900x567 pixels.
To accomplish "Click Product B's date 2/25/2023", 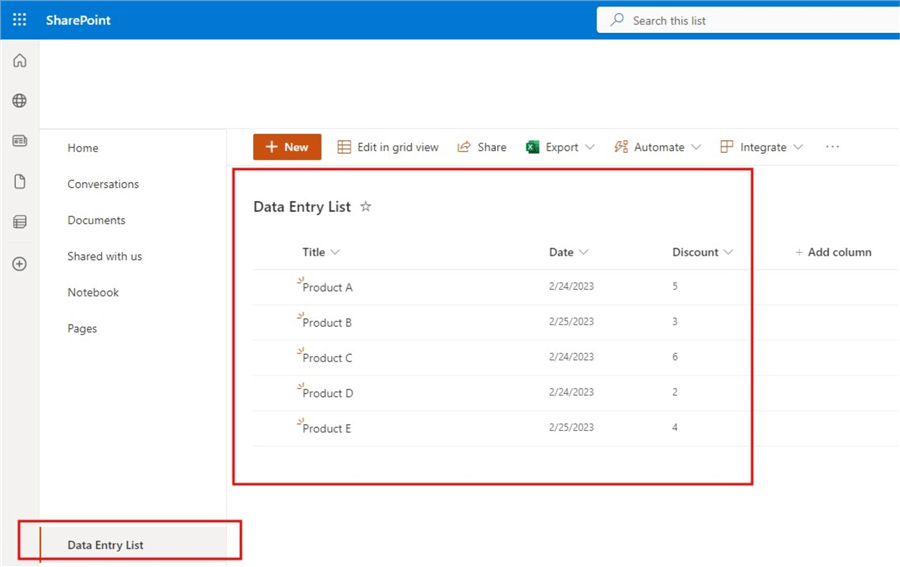I will pyautogui.click(x=571, y=321).
